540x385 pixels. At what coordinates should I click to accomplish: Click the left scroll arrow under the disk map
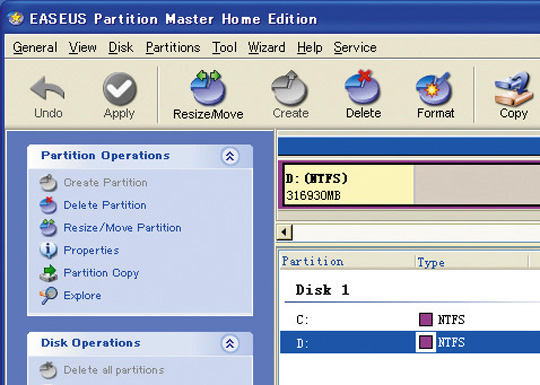(x=284, y=232)
